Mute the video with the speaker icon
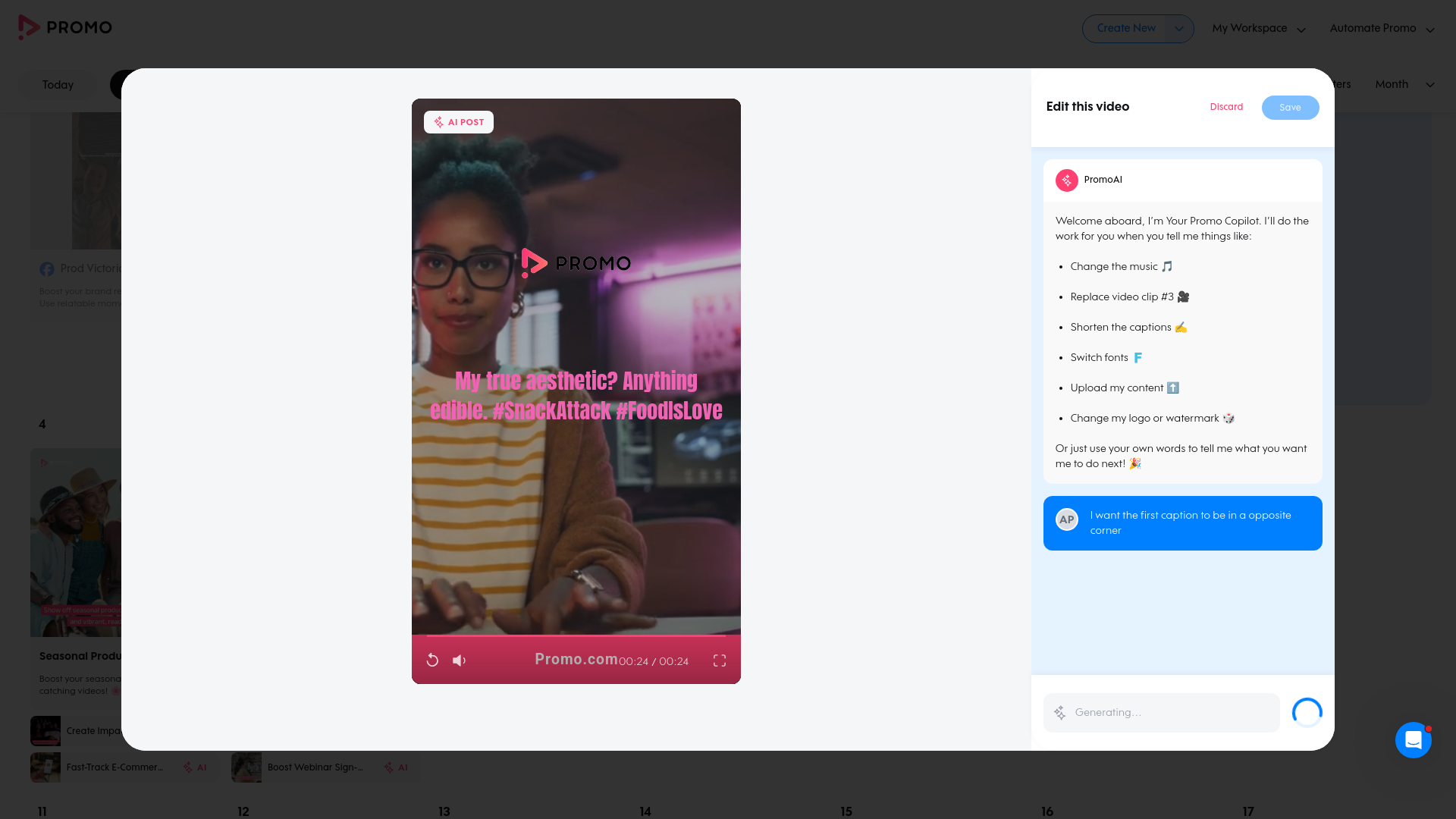Screen dimensions: 1456x819 459,661
